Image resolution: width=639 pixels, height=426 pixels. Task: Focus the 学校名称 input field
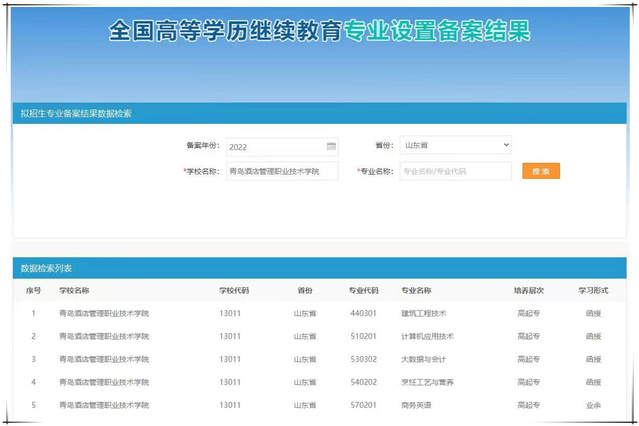pyautogui.click(x=282, y=171)
